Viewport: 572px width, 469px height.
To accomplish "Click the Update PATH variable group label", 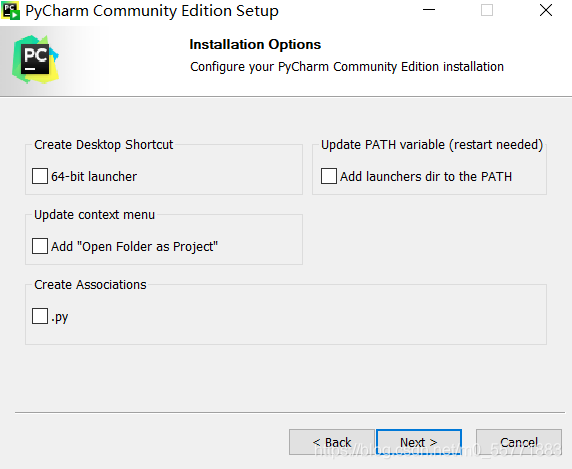I will [x=432, y=145].
